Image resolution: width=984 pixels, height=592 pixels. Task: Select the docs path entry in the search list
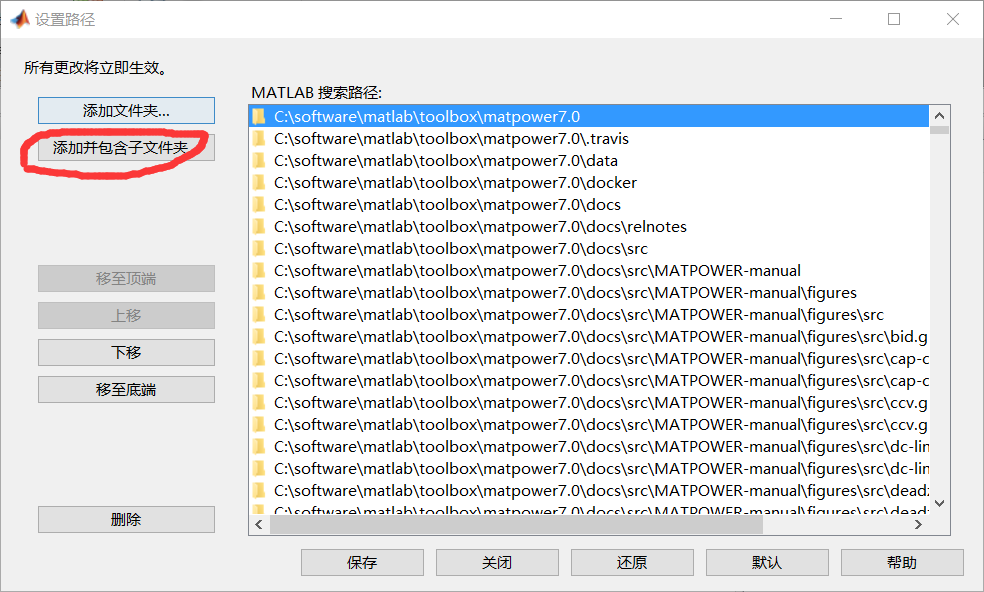(x=450, y=204)
